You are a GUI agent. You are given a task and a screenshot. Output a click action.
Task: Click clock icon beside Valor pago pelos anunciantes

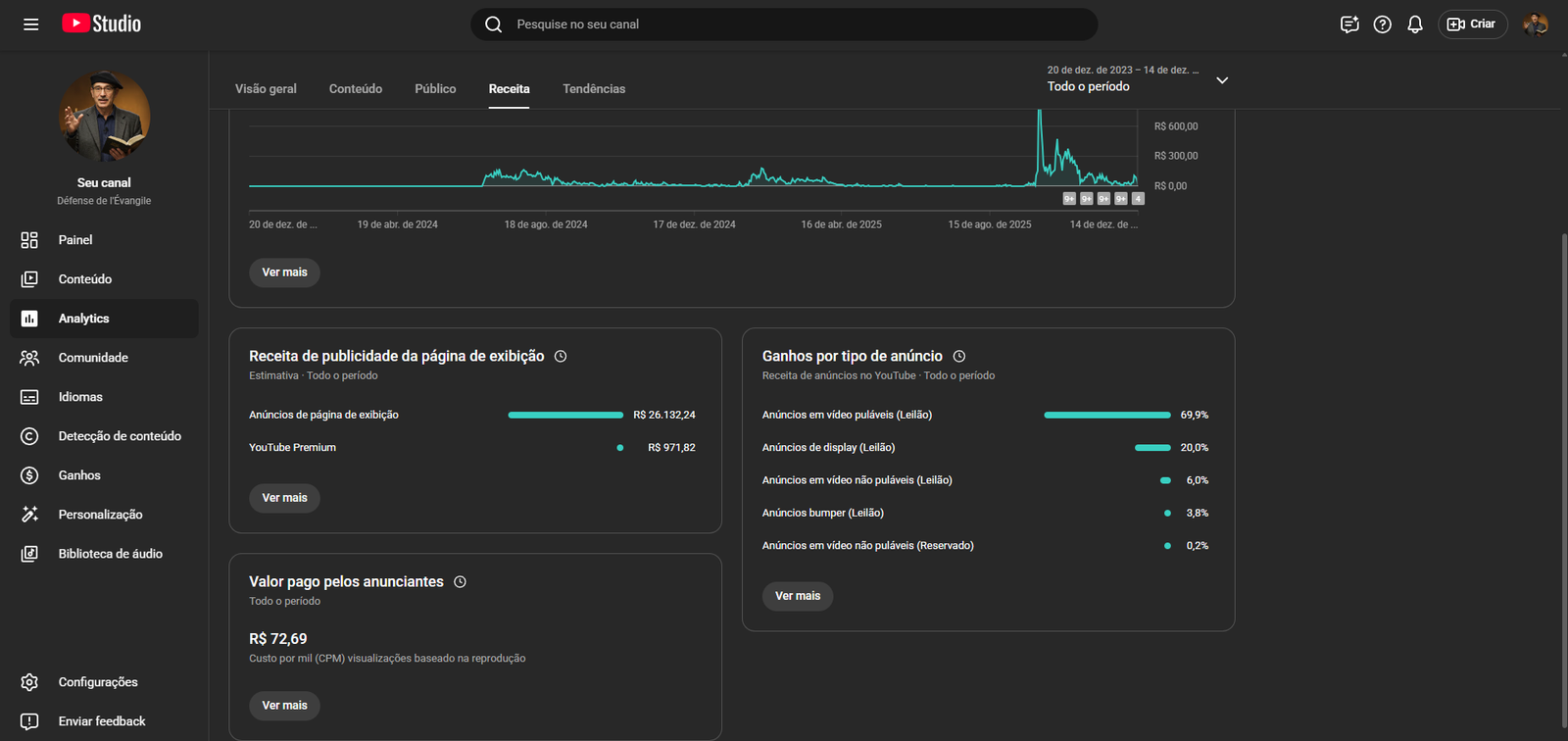461,582
